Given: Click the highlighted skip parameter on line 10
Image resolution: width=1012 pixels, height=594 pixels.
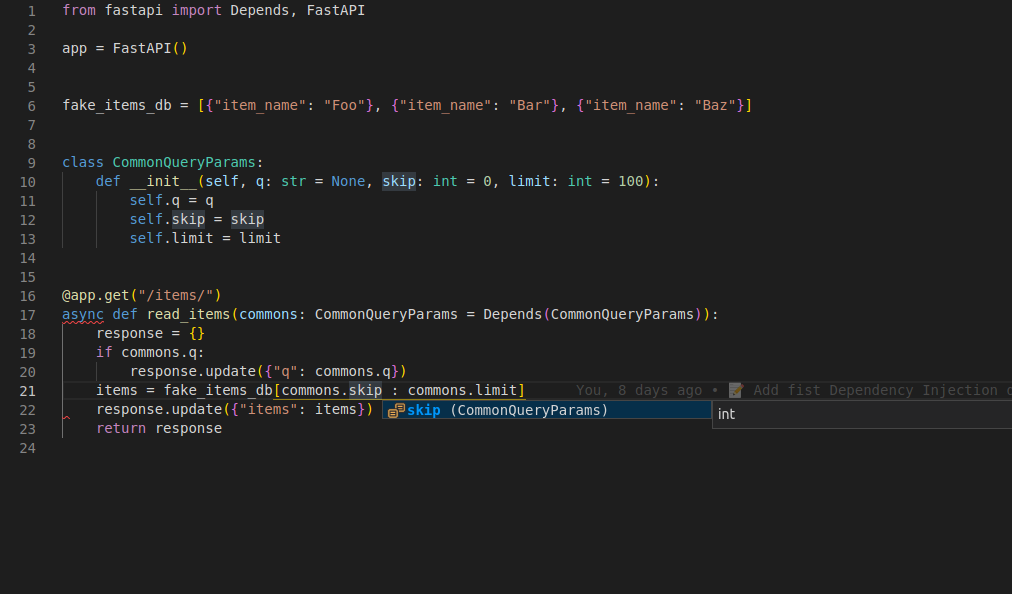Looking at the screenshot, I should (399, 181).
